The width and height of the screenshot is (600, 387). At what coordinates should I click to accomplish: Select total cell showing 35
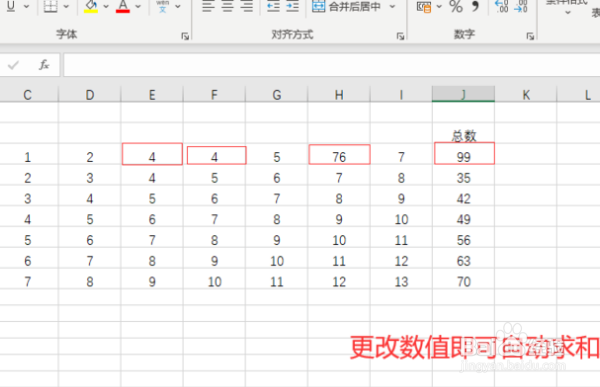pos(463,175)
